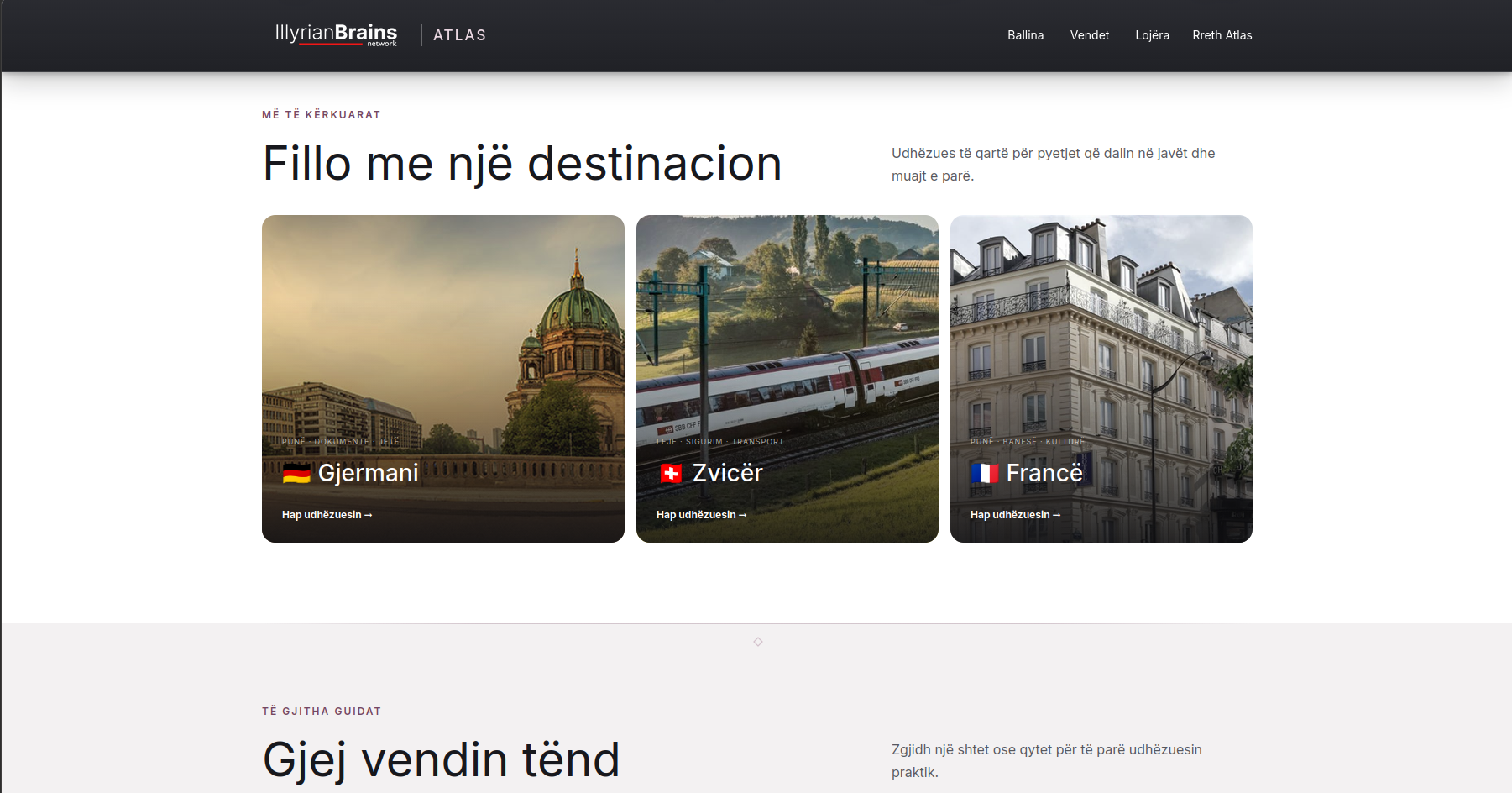Open the Ballina menu item

[x=1026, y=35]
